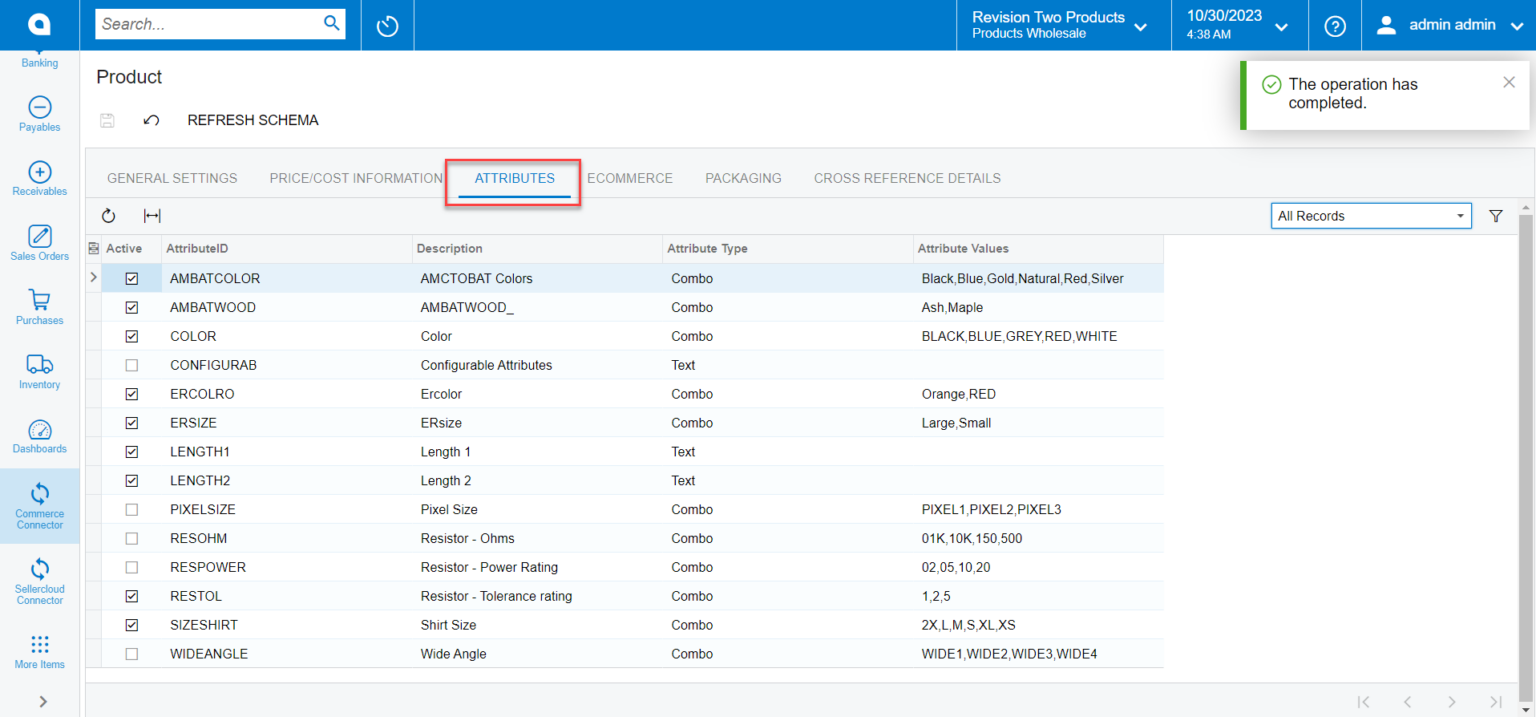Viewport: 1536px width, 717px height.
Task: Select the 'Resistor - Power Rating' description cell
Action: point(537,567)
